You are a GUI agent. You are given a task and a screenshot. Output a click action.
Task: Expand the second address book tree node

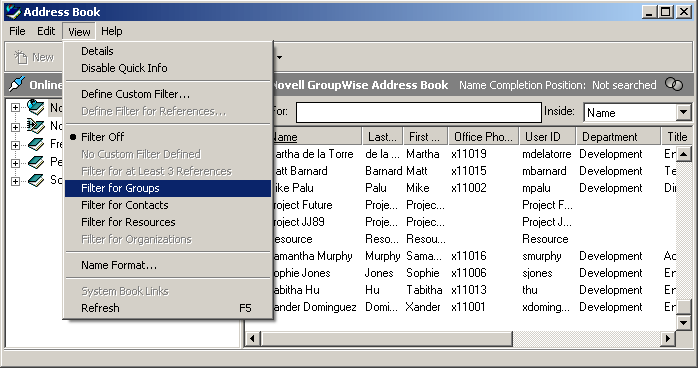click(15, 127)
